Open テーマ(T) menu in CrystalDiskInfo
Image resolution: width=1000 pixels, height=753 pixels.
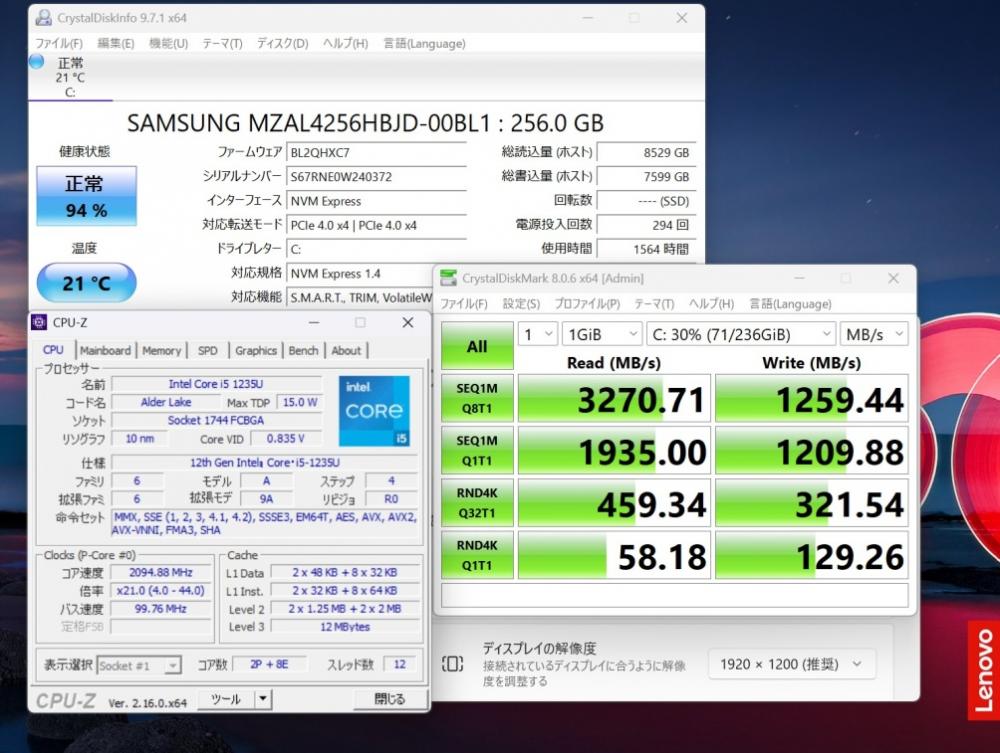tap(222, 43)
